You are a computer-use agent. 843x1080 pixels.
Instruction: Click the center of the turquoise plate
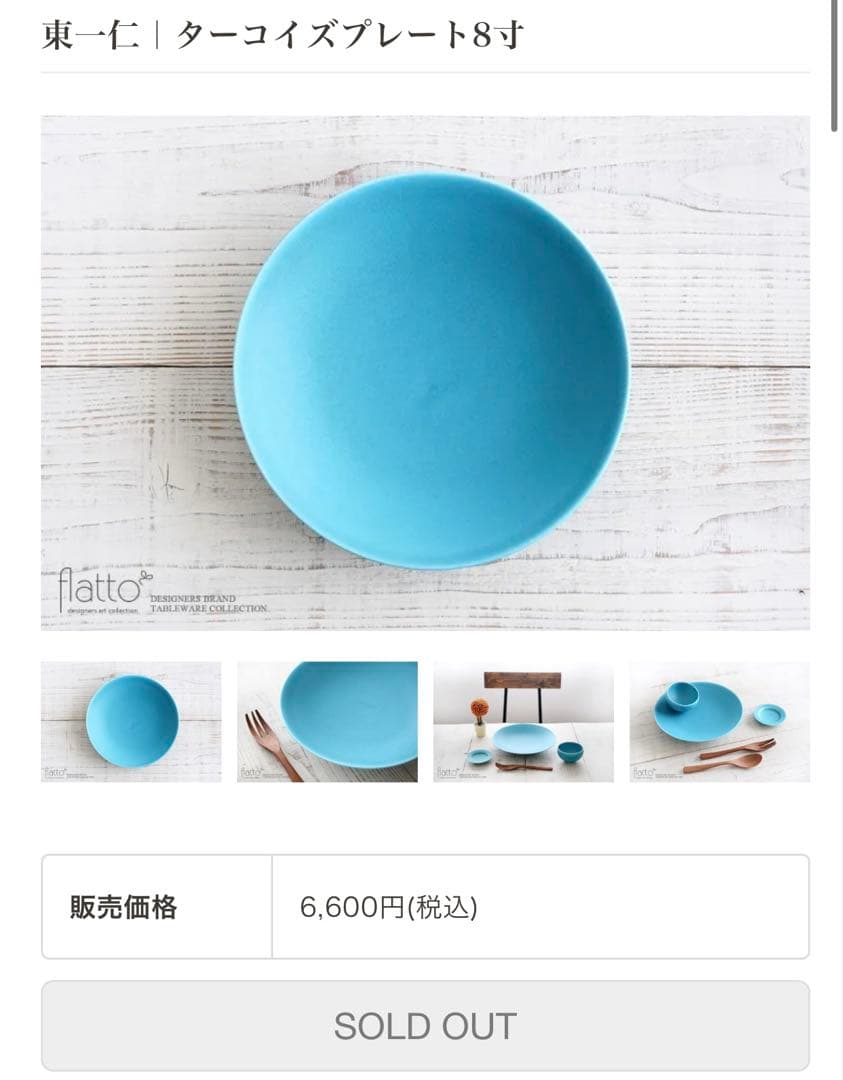(x=432, y=371)
